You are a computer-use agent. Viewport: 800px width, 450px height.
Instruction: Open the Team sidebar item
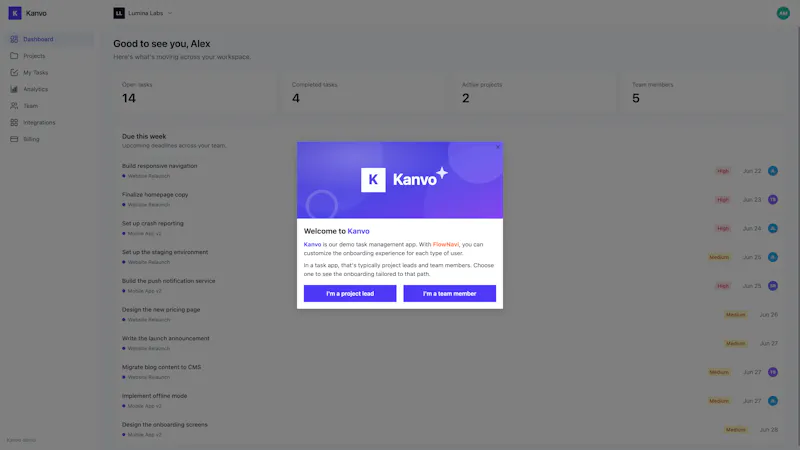[49, 106]
